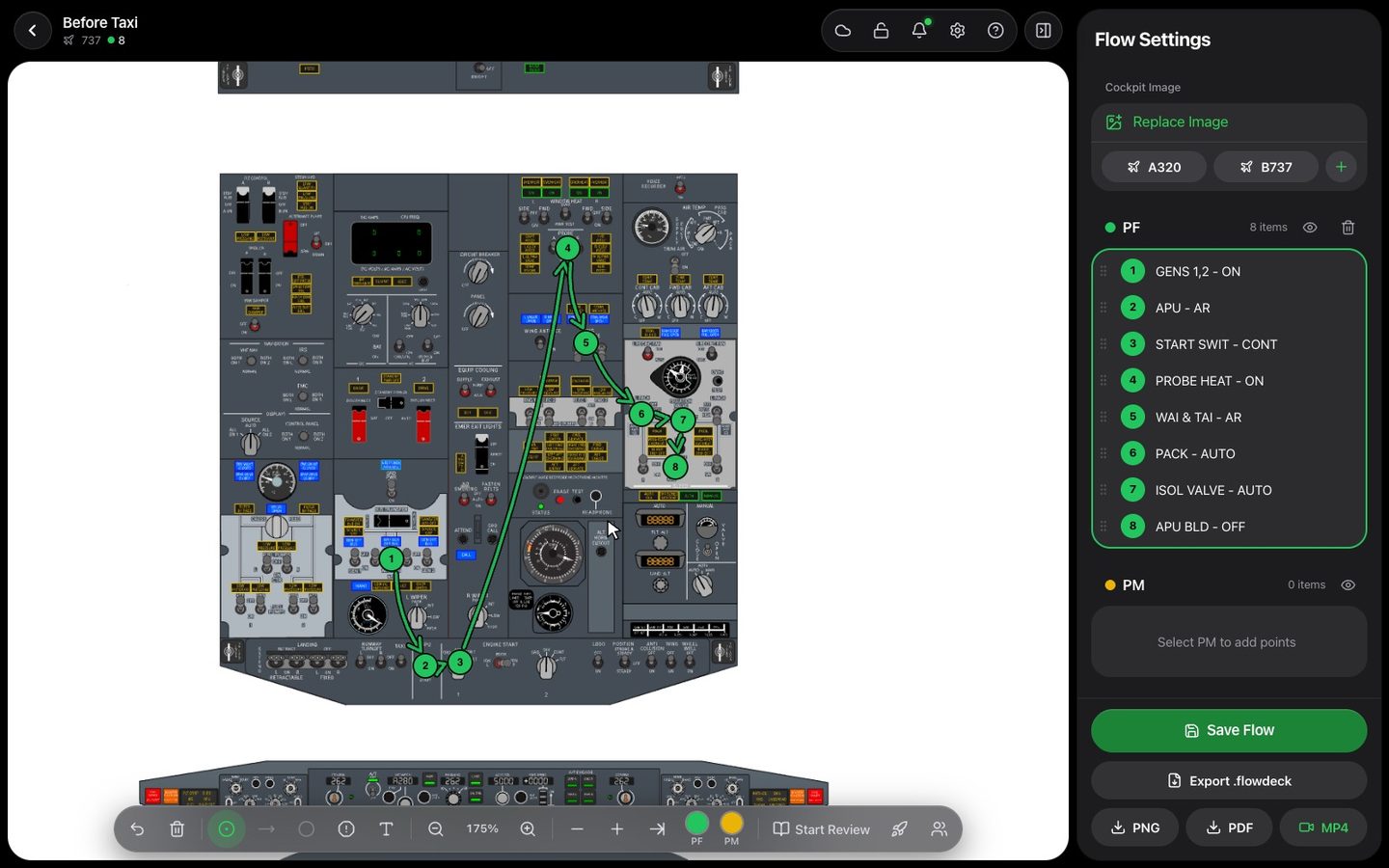Export the flow as MP4

[1323, 828]
